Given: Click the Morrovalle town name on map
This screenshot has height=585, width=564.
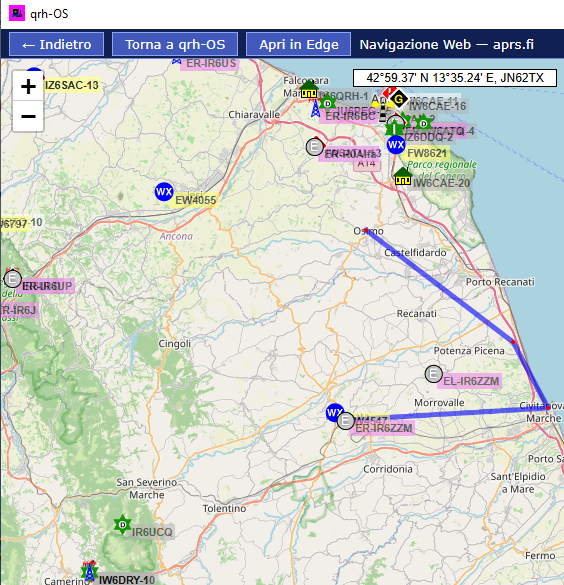Looking at the screenshot, I should click(439, 403).
